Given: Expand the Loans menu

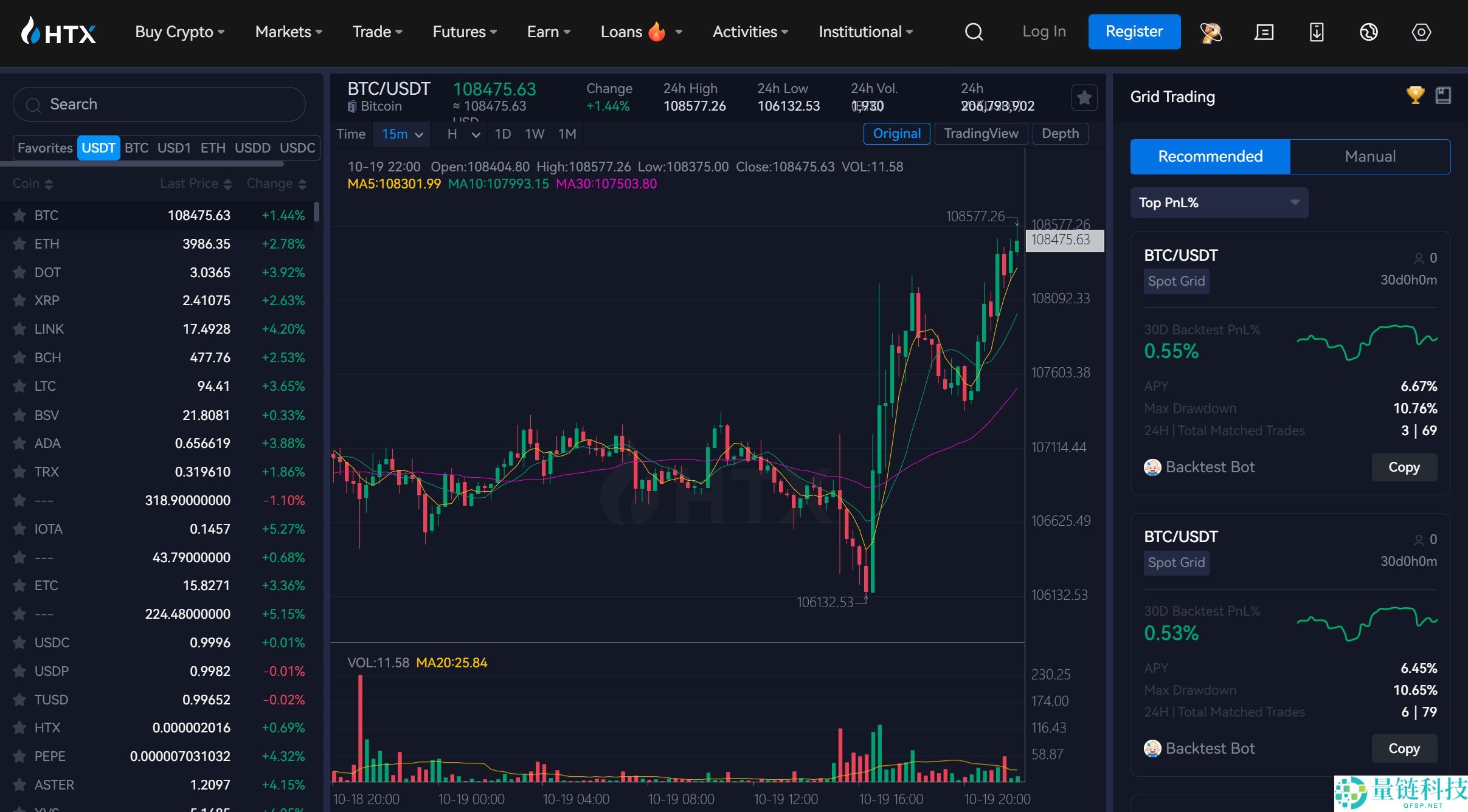Looking at the screenshot, I should click(642, 32).
